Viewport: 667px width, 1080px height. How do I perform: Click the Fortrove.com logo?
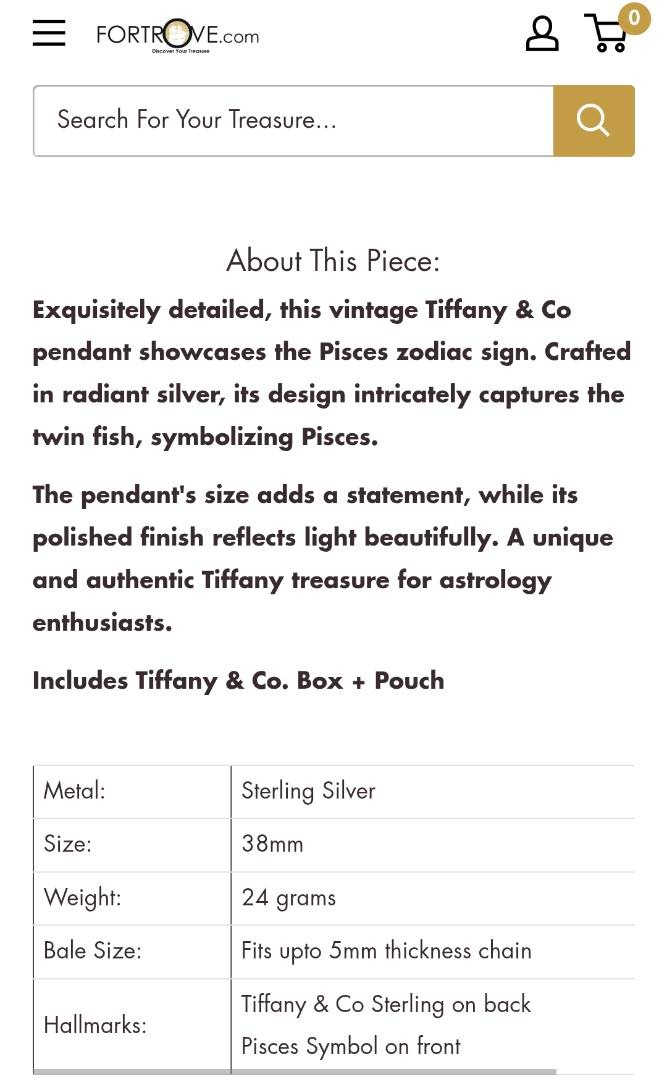[x=177, y=36]
